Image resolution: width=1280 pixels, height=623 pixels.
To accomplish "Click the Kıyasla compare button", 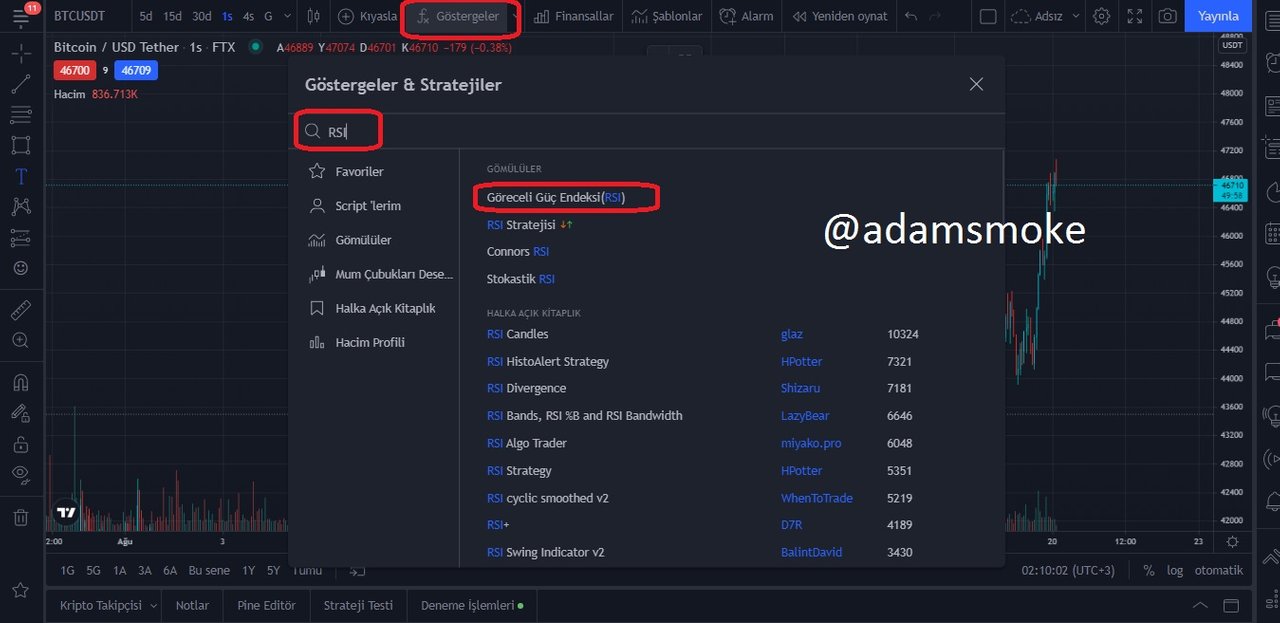I will click(368, 16).
